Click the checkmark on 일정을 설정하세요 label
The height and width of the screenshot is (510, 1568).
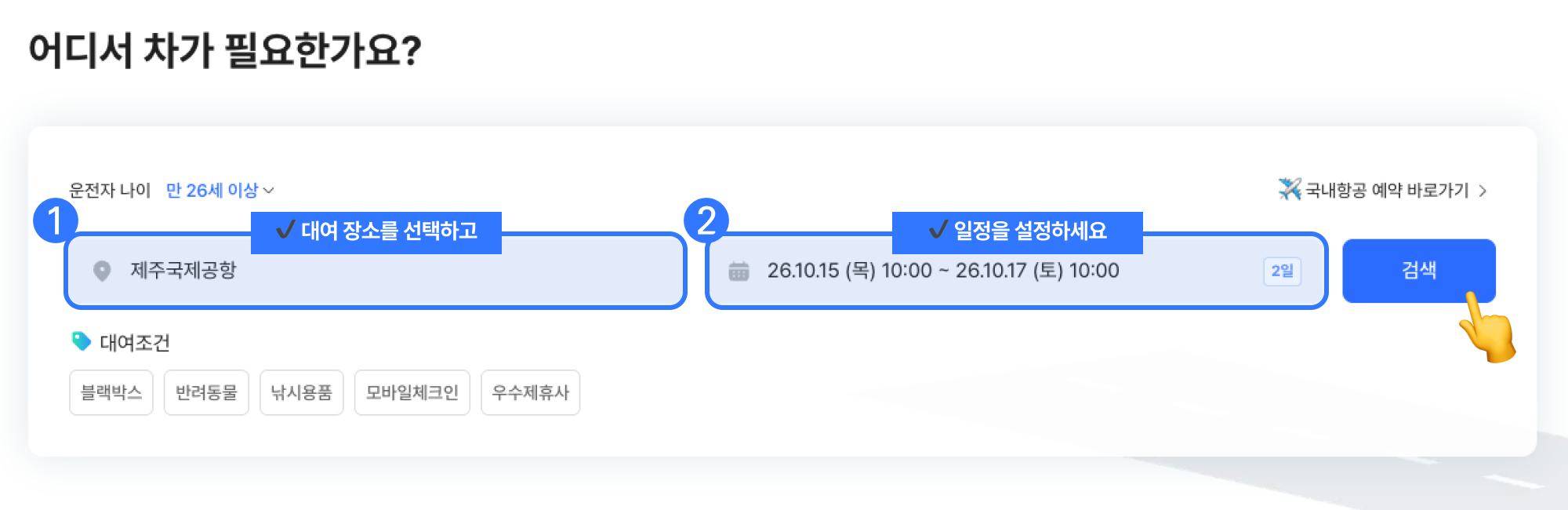(x=938, y=230)
